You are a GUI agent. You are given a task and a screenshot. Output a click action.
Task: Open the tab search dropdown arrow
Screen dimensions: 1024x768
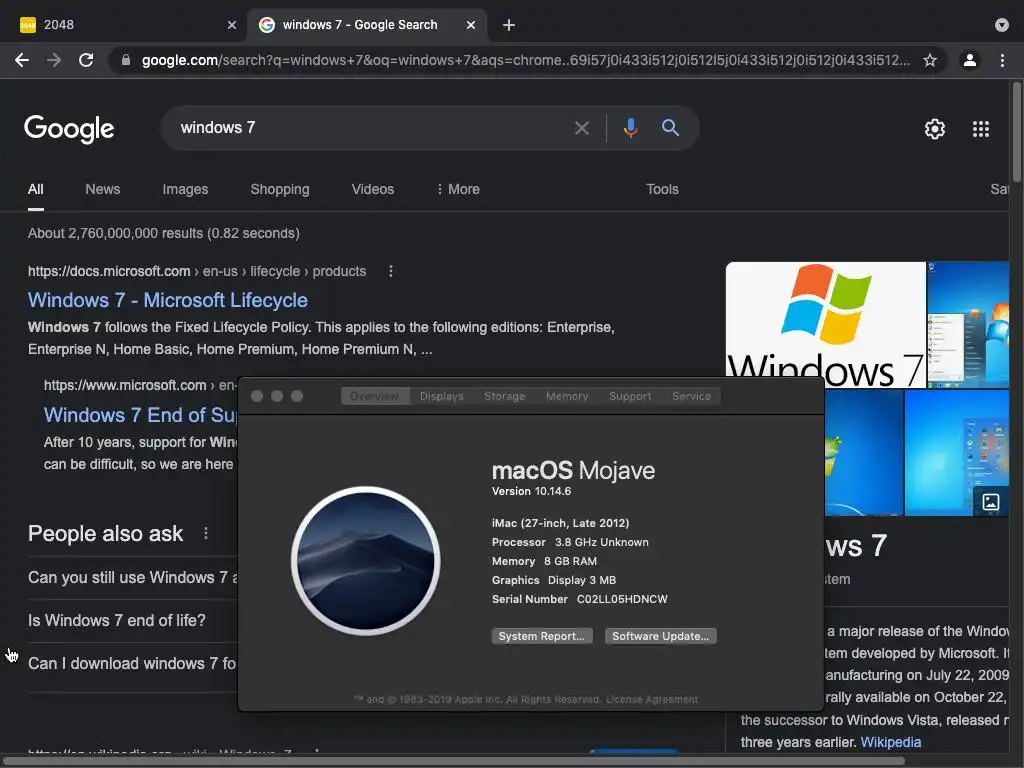(x=1001, y=25)
